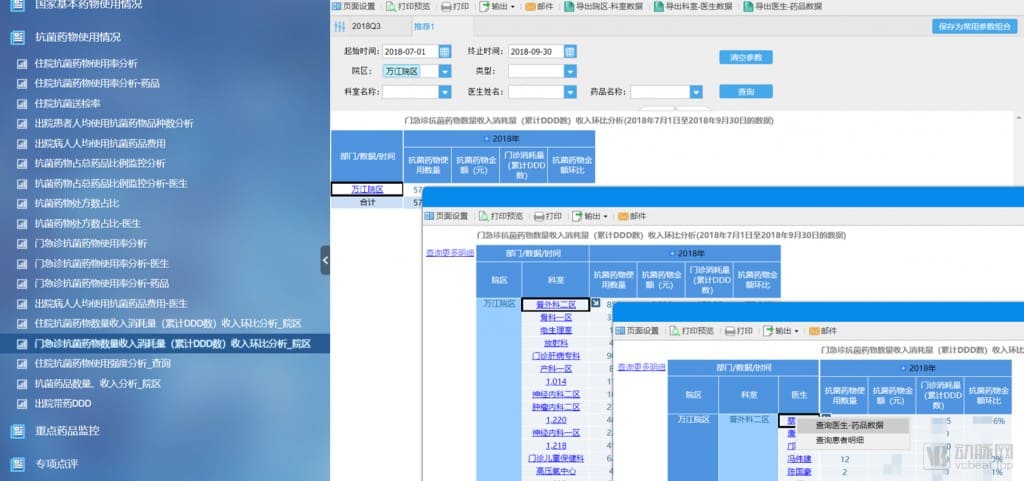Click the 清空参数 button
Viewport: 1024px width, 481px height.
pos(746,57)
